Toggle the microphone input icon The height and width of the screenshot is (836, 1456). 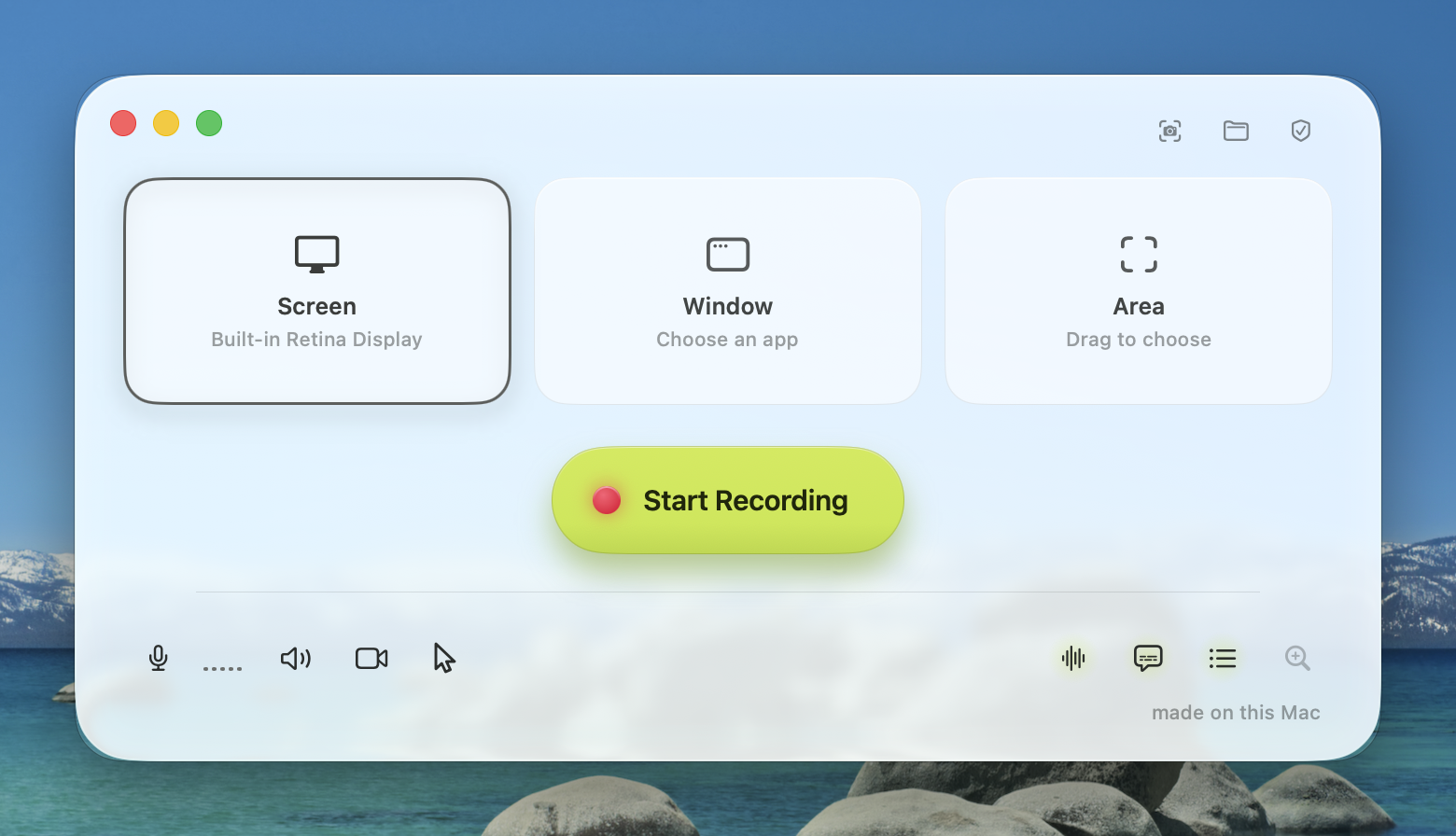tap(159, 659)
